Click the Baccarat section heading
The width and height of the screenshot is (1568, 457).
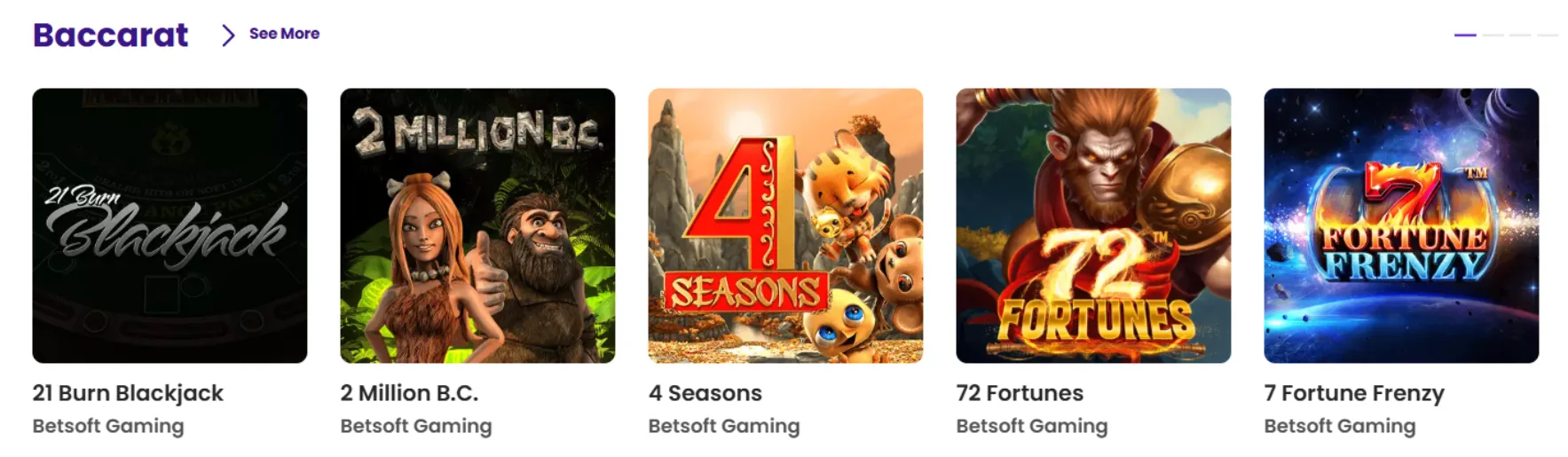[111, 35]
